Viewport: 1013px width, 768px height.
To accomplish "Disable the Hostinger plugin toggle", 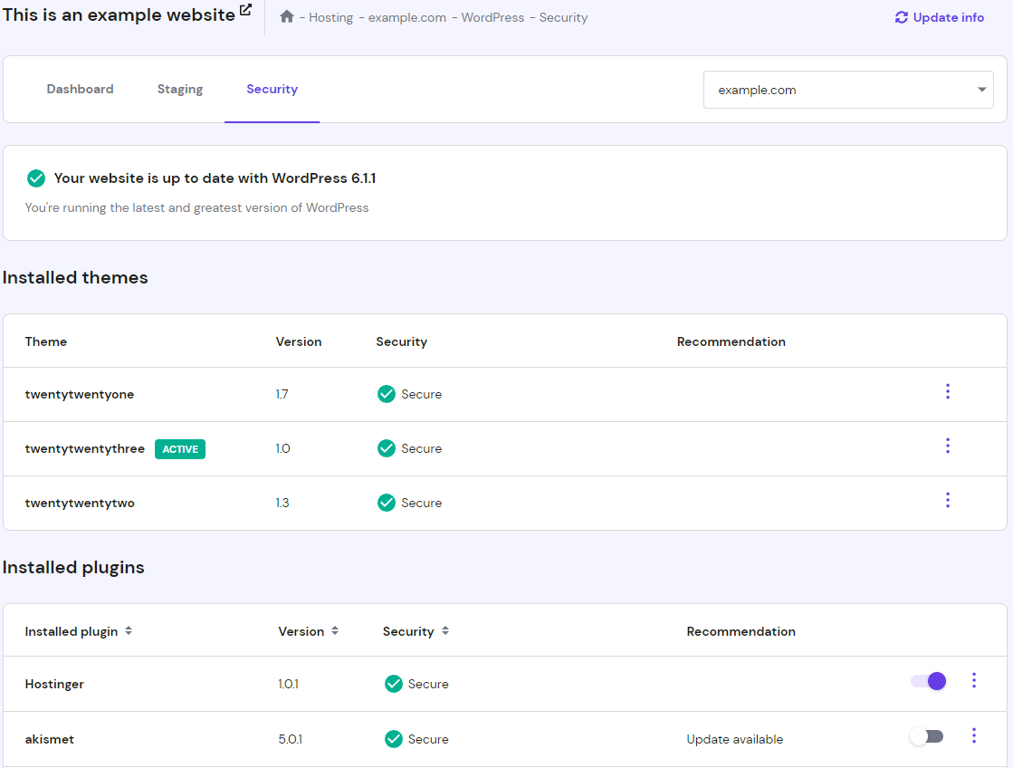I will coord(926,680).
